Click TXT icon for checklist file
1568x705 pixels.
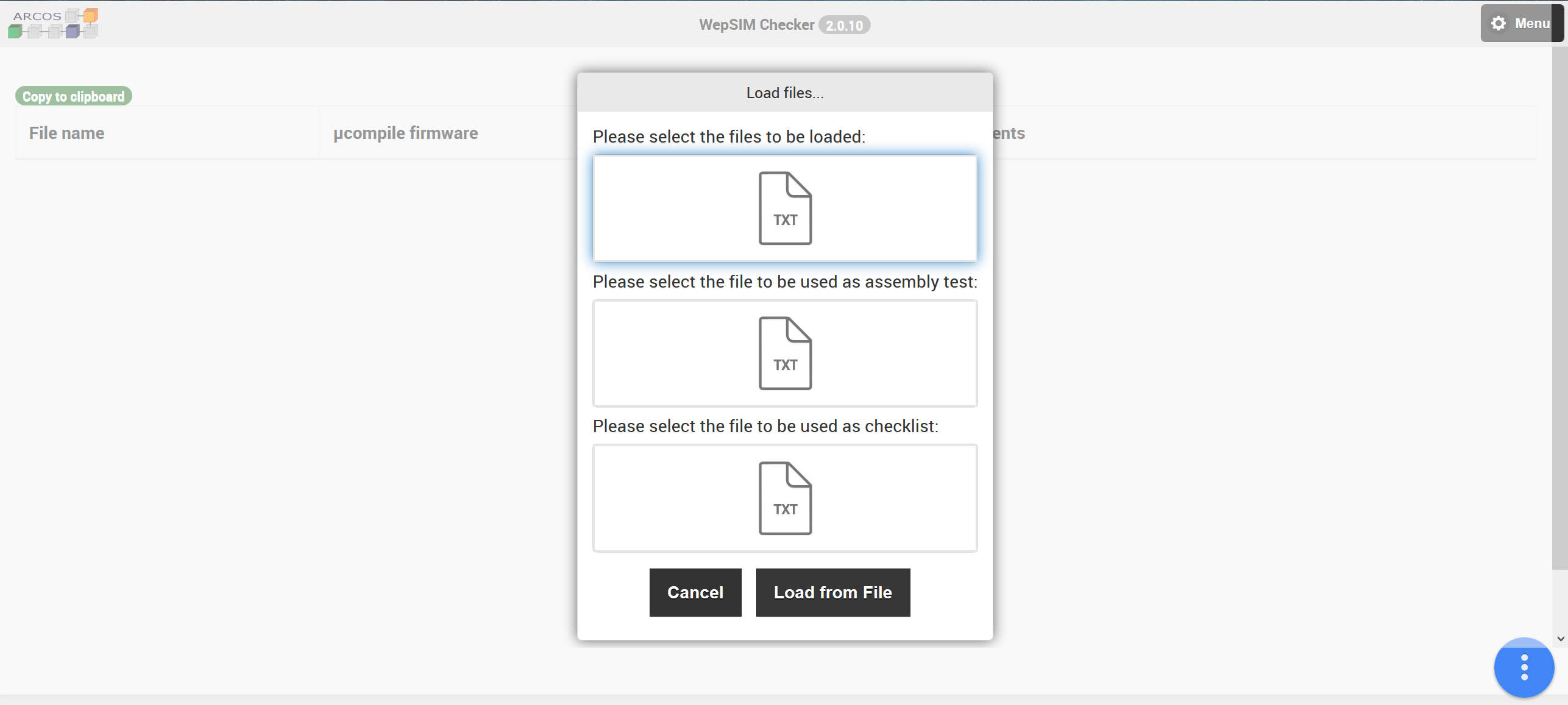pos(785,498)
